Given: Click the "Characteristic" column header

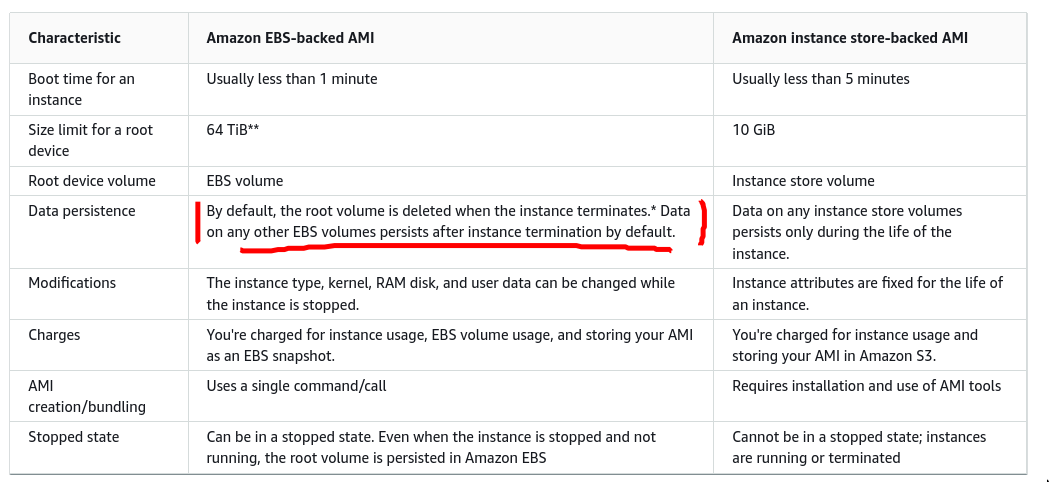Looking at the screenshot, I should coord(74,38).
